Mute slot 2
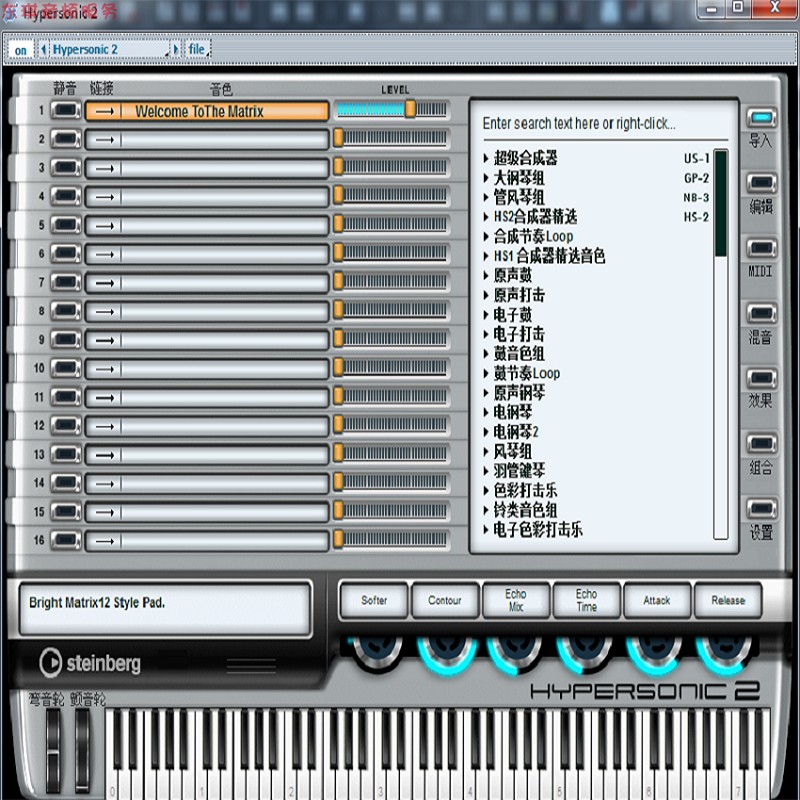The height and width of the screenshot is (800, 800). point(66,139)
